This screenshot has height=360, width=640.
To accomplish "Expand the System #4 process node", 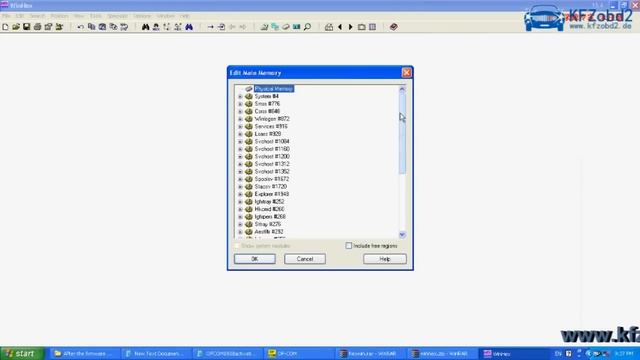I will pos(240,97).
